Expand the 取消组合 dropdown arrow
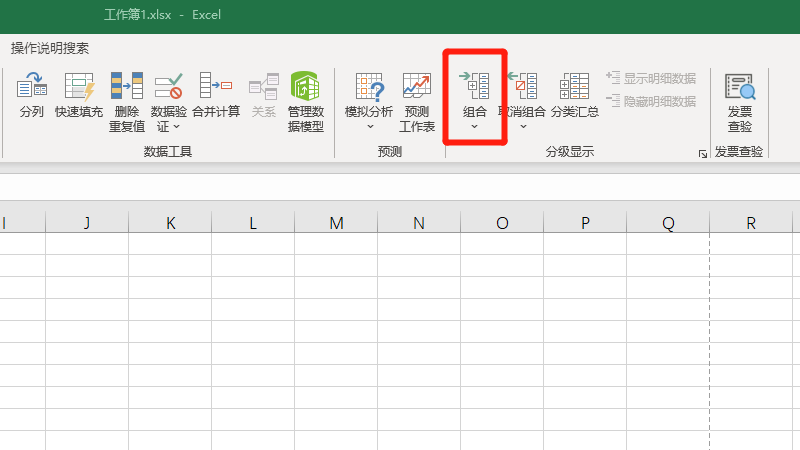The width and height of the screenshot is (800, 450). pyautogui.click(x=522, y=127)
